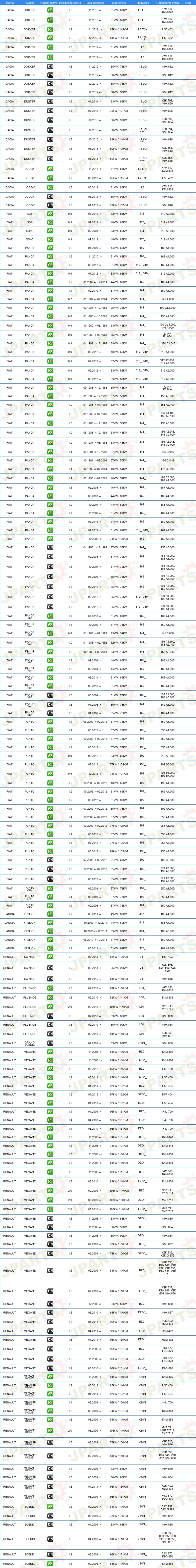The height and width of the screenshot is (1568, 196).
Task: Click petrol fuel icon in Fluence K4M 838, K4M 839 row
Action: (x=50, y=988)
